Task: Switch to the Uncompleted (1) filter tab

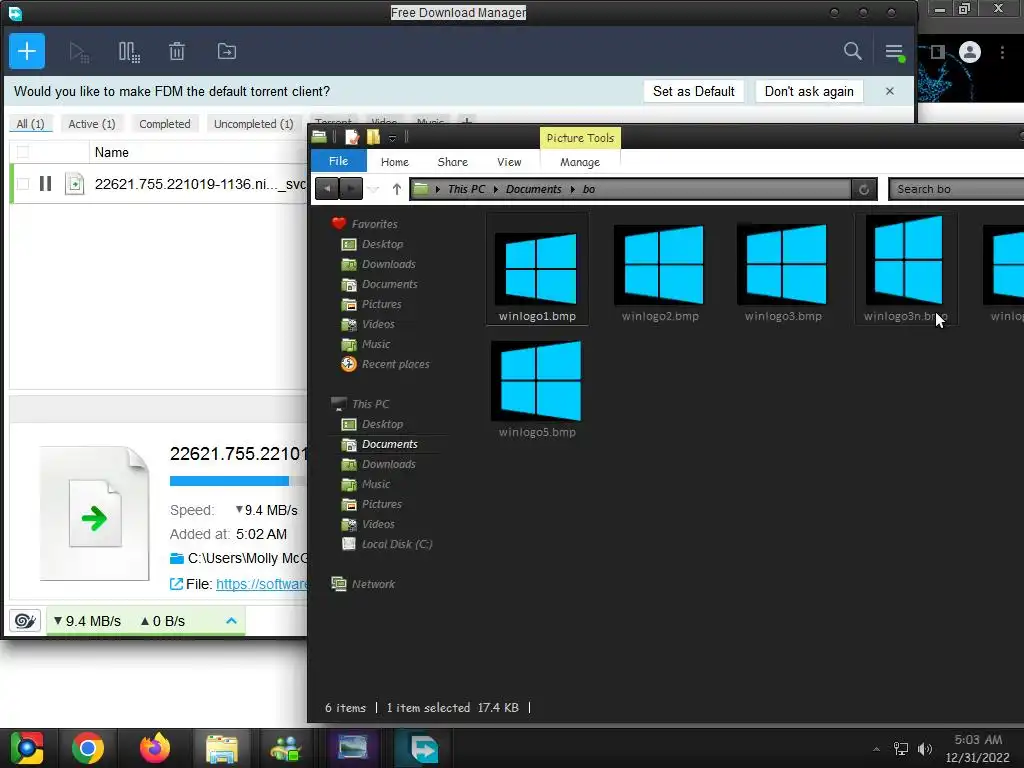Action: coord(253,124)
